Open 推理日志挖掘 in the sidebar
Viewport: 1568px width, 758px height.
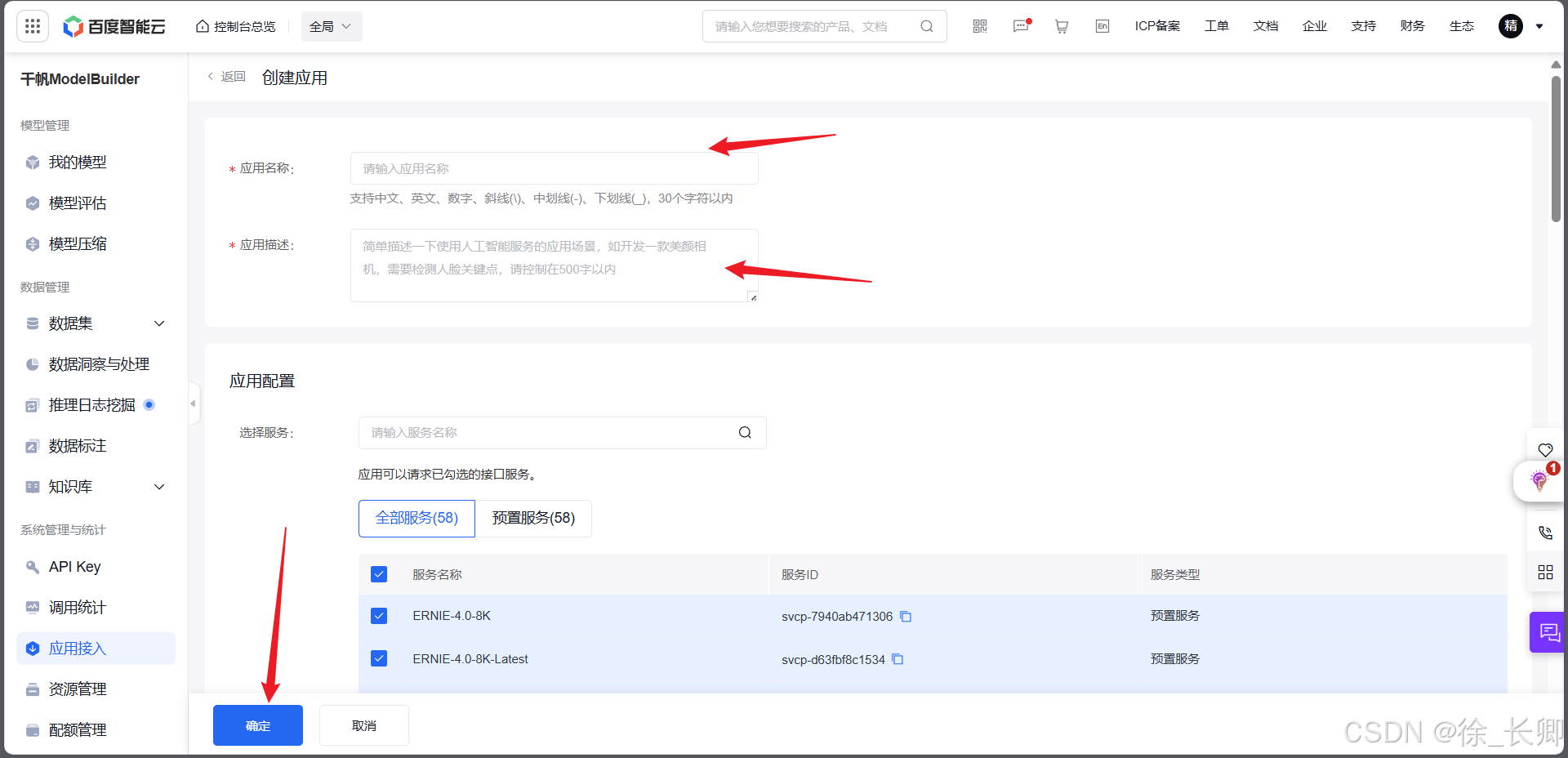91,405
